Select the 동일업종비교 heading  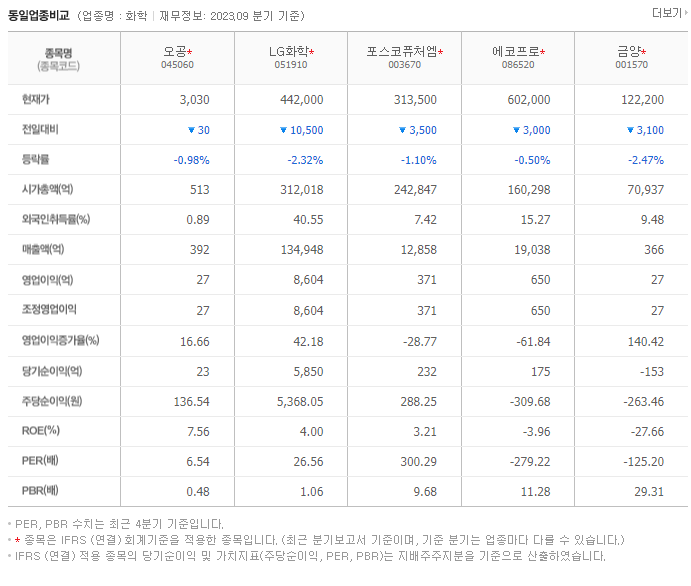pos(39,16)
